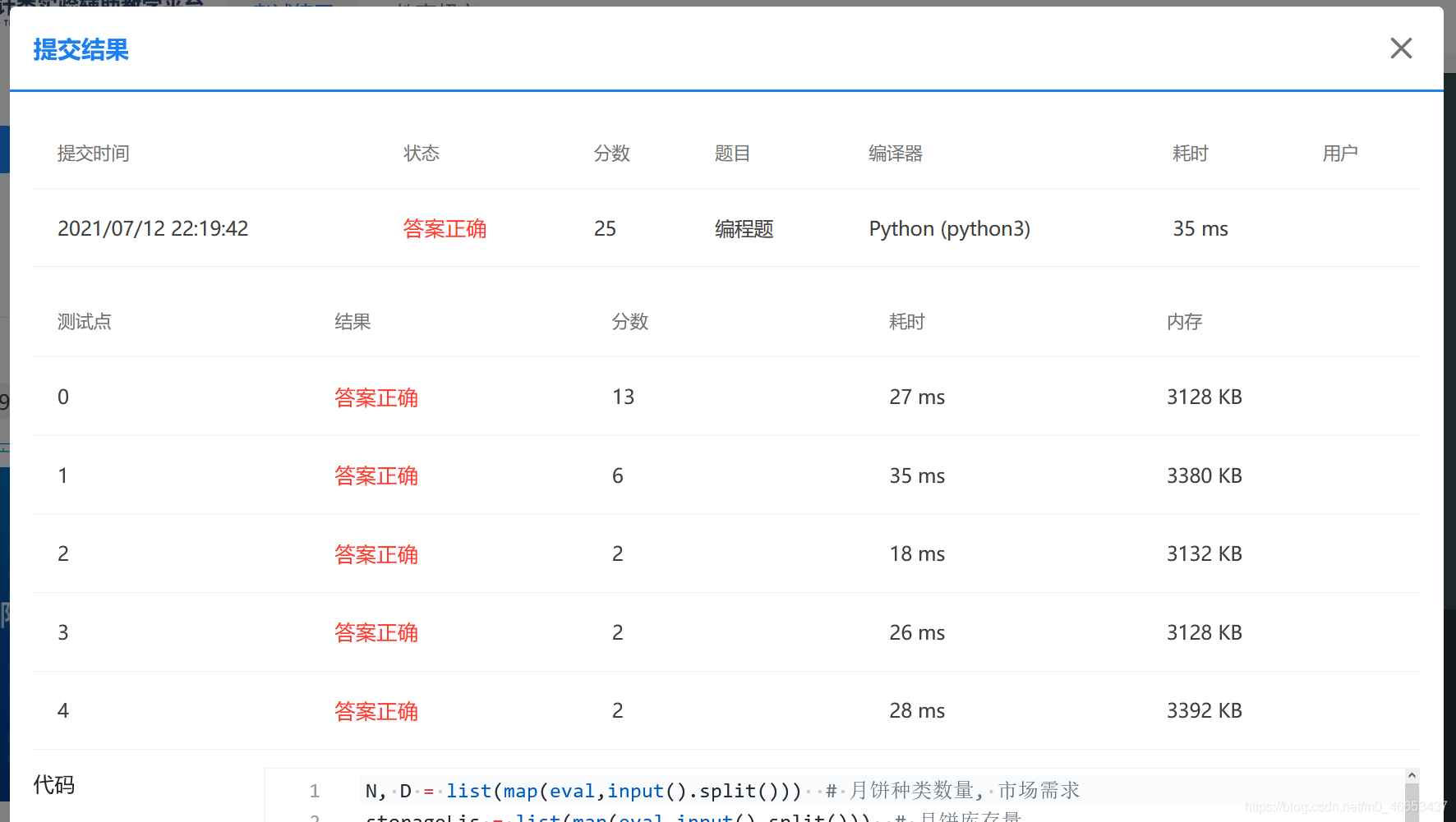The width and height of the screenshot is (1456, 822).
Task: Open the 答案正确 result for test point 1
Action: pos(376,475)
